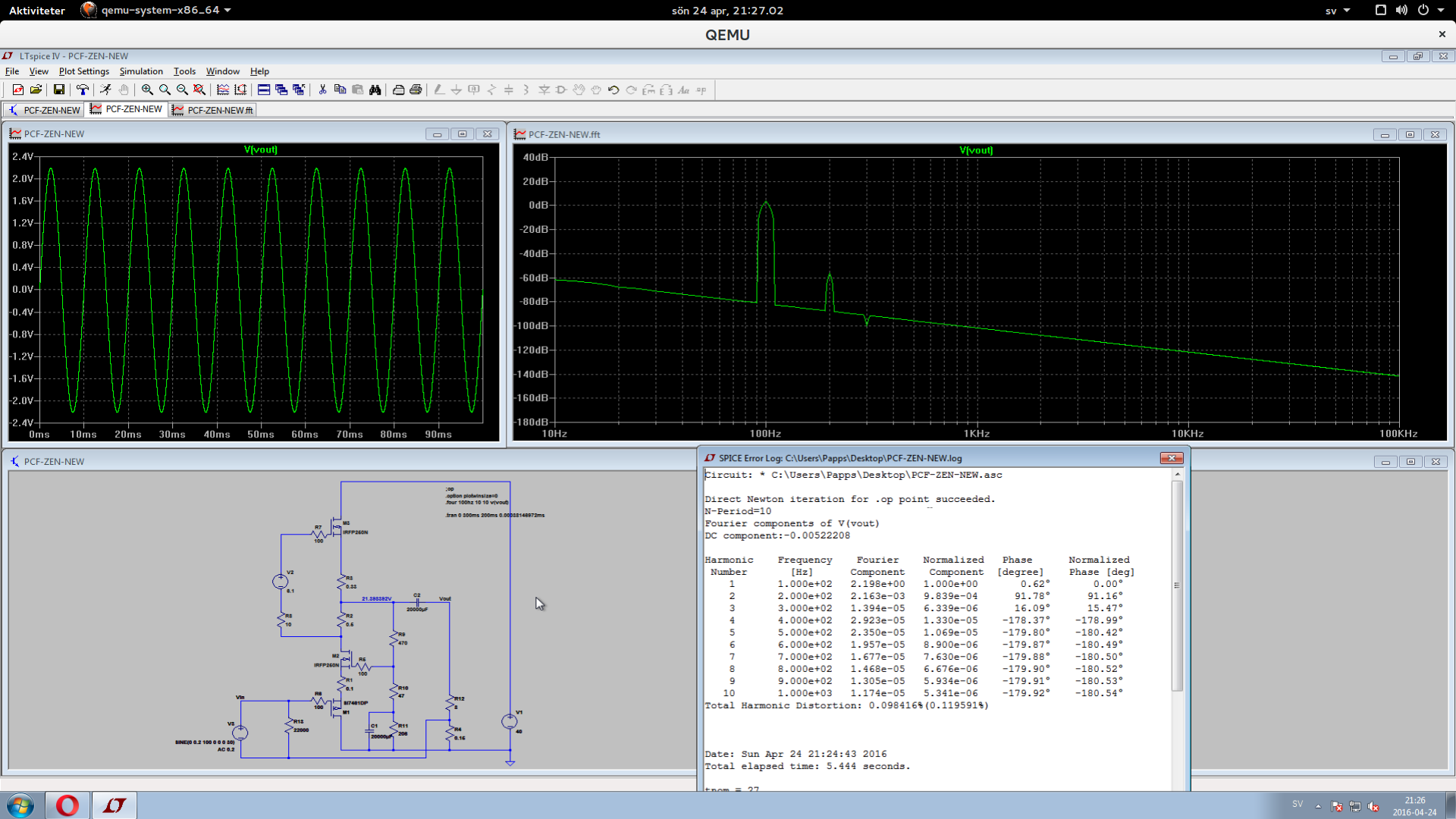The image size is (1456, 819).
Task: Open Find with the binoculars icon
Action: pos(375,89)
